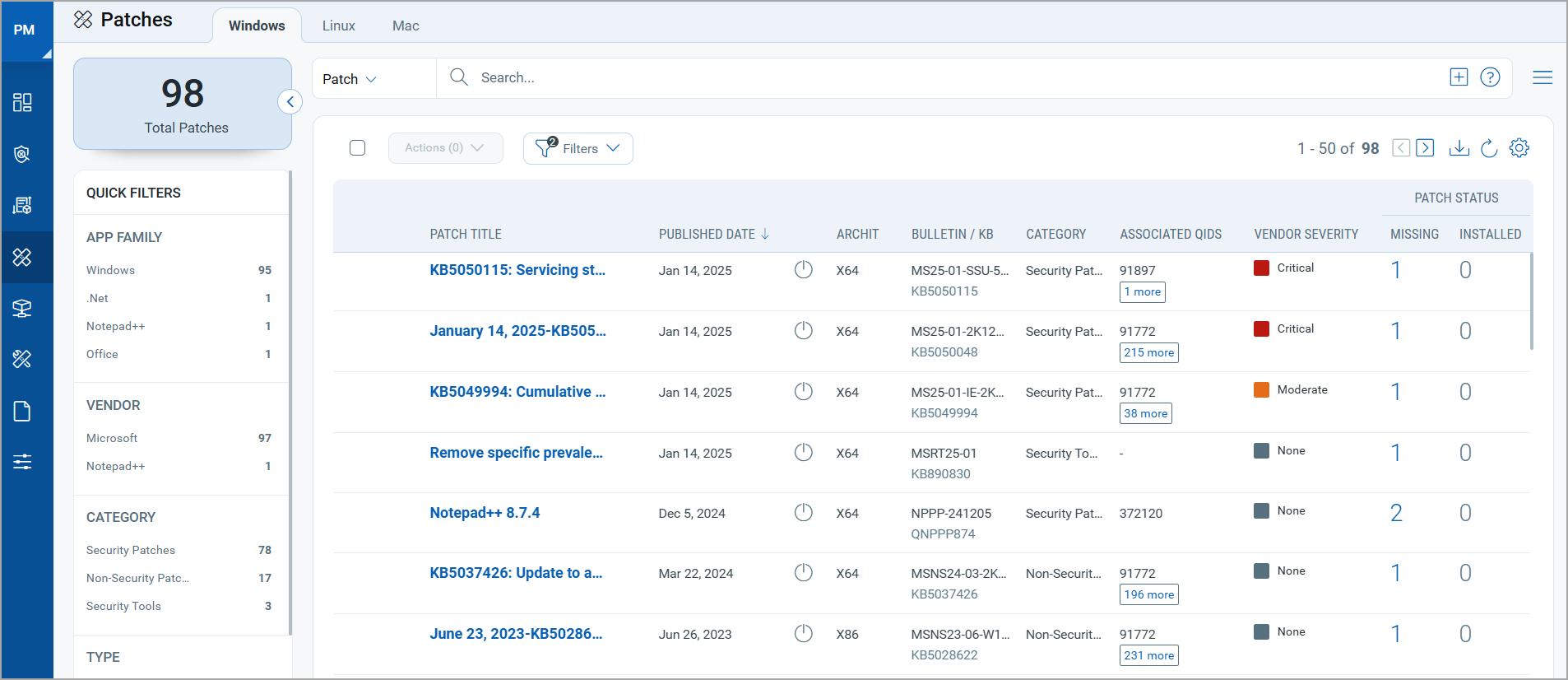This screenshot has width=1568, height=680.
Task: Open table settings gear icon
Action: (1519, 148)
